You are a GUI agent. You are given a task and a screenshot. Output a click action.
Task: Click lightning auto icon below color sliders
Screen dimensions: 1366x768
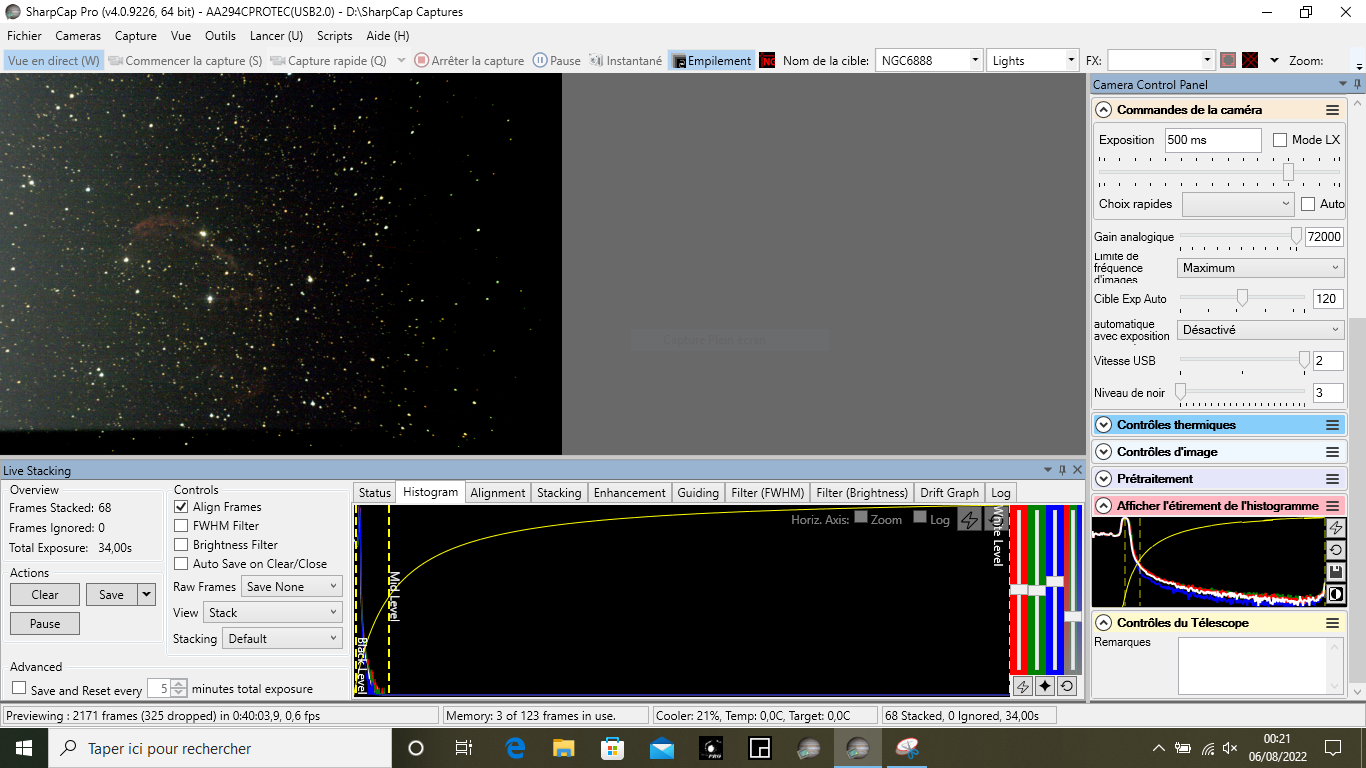[1022, 686]
